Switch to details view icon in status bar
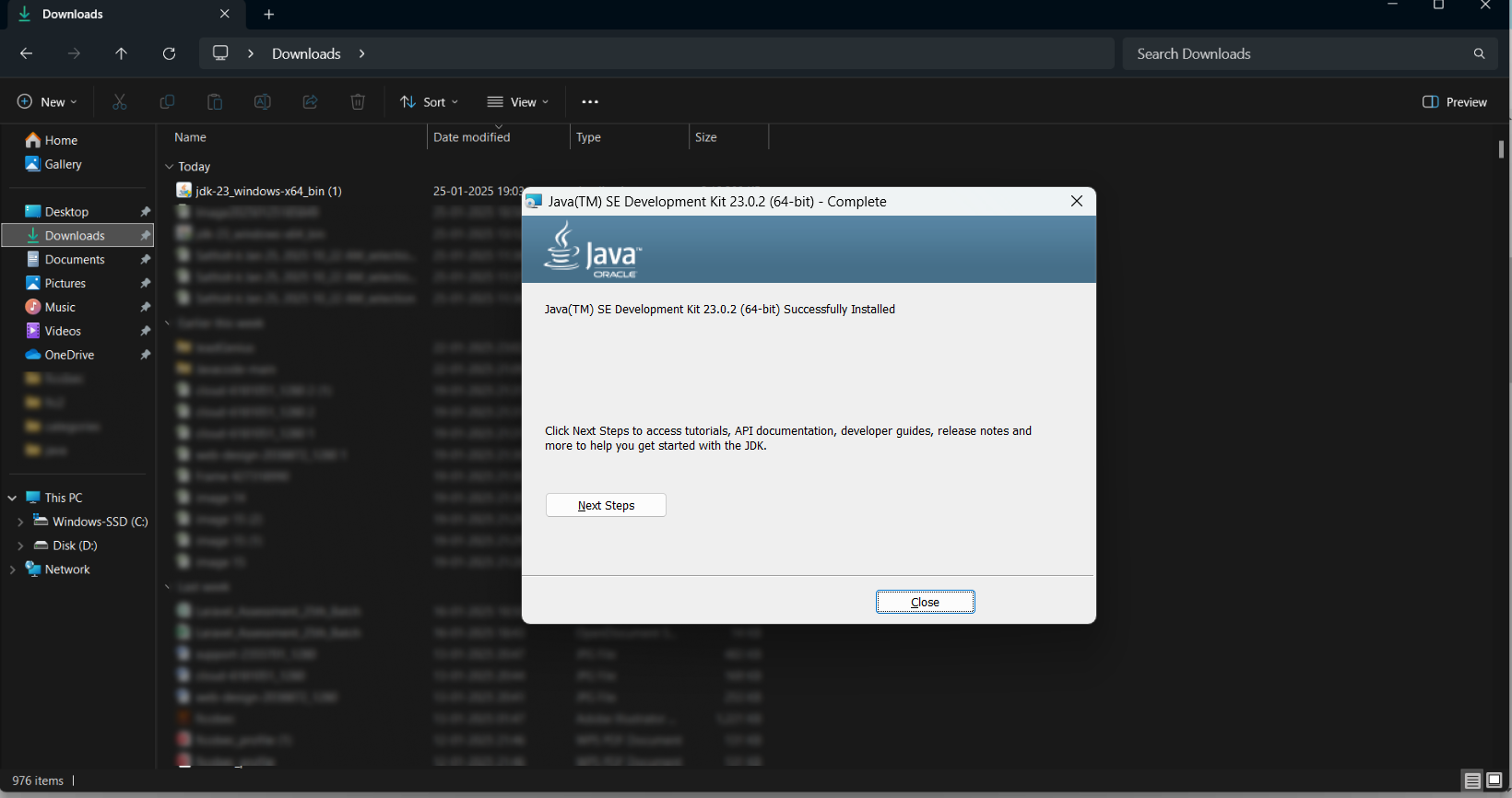The width and height of the screenshot is (1512, 798). pyautogui.click(x=1472, y=780)
